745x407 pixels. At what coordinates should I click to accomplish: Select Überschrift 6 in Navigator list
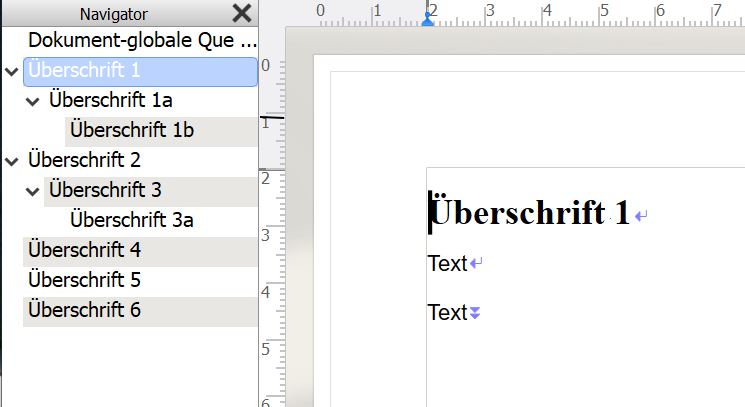[x=85, y=309]
